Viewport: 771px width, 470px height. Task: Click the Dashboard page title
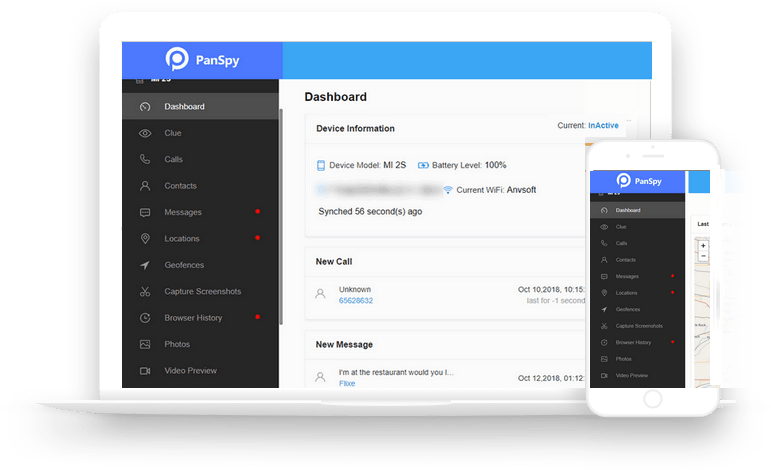[336, 97]
